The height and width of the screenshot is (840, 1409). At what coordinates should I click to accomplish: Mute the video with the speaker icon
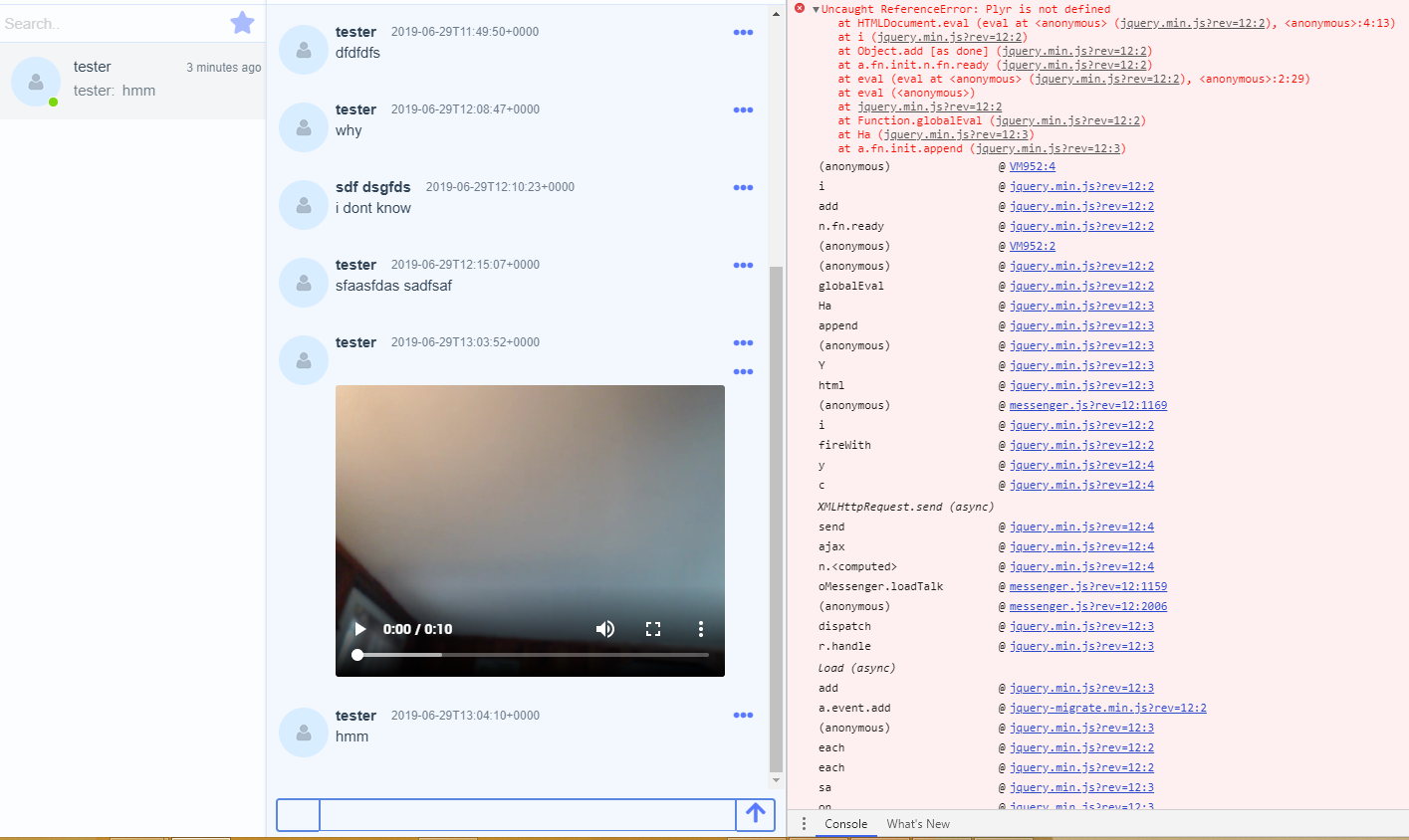[604, 629]
